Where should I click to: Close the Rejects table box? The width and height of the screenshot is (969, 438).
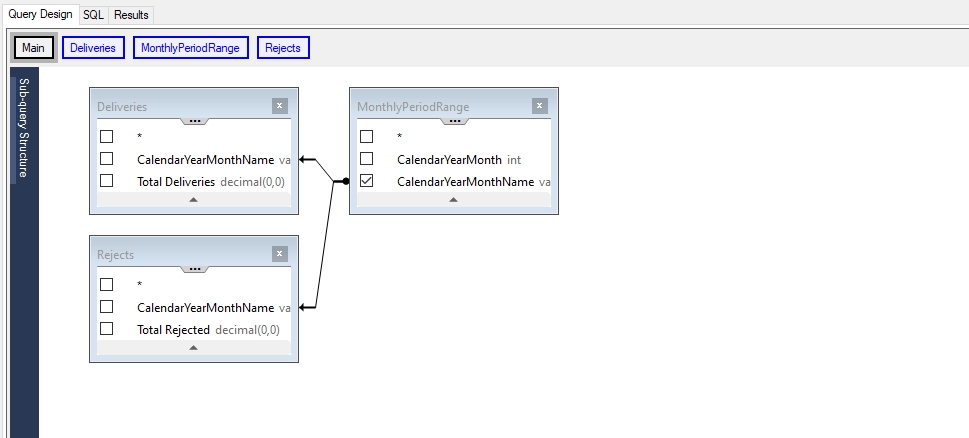coord(279,254)
